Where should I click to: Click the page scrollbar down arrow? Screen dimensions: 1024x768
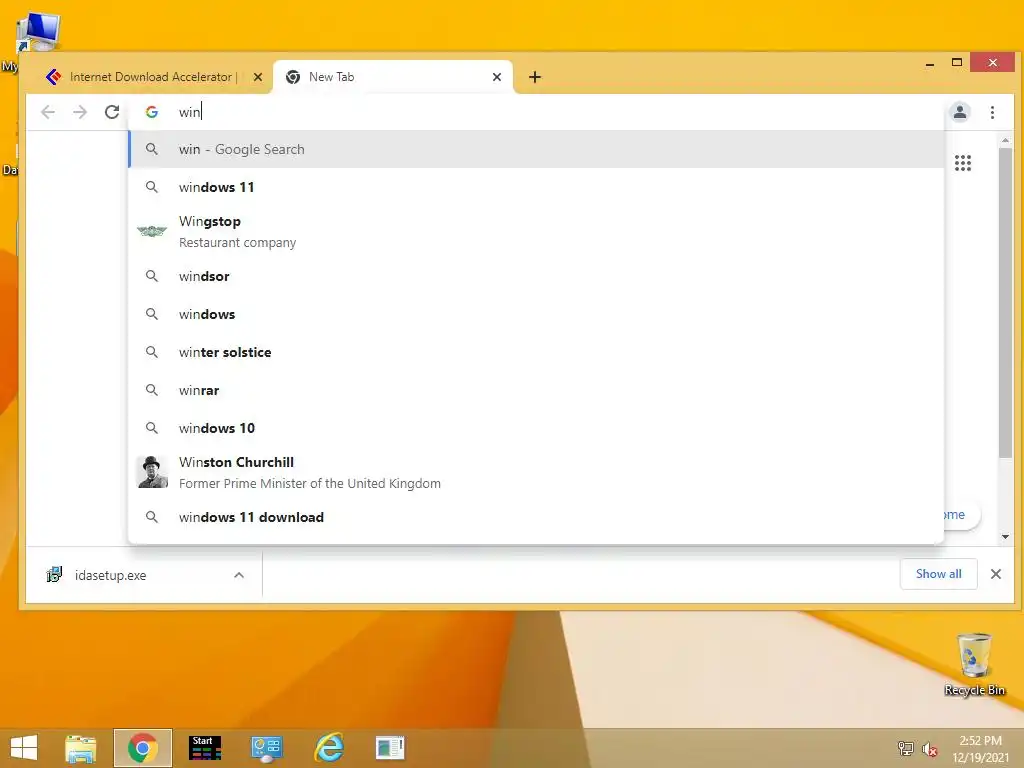click(x=1005, y=537)
